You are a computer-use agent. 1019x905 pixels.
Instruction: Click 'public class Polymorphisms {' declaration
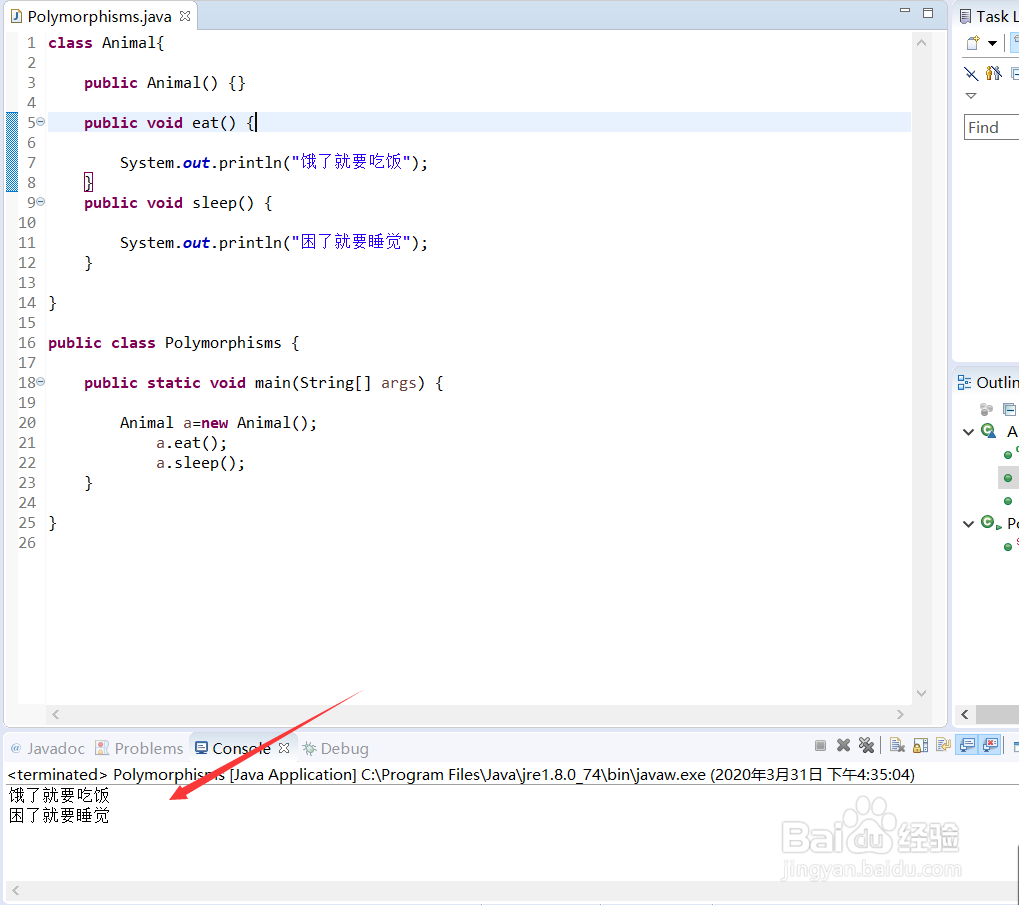click(x=174, y=343)
